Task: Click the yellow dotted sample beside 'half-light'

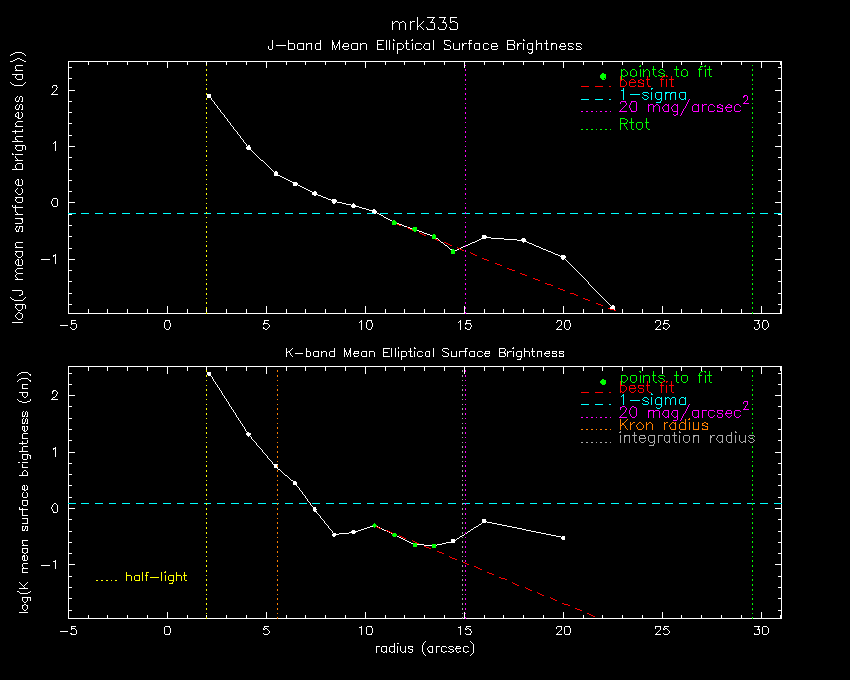Action: tap(106, 578)
